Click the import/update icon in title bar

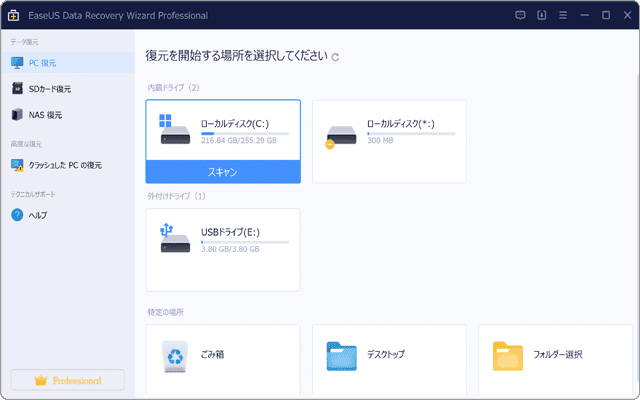coord(542,16)
